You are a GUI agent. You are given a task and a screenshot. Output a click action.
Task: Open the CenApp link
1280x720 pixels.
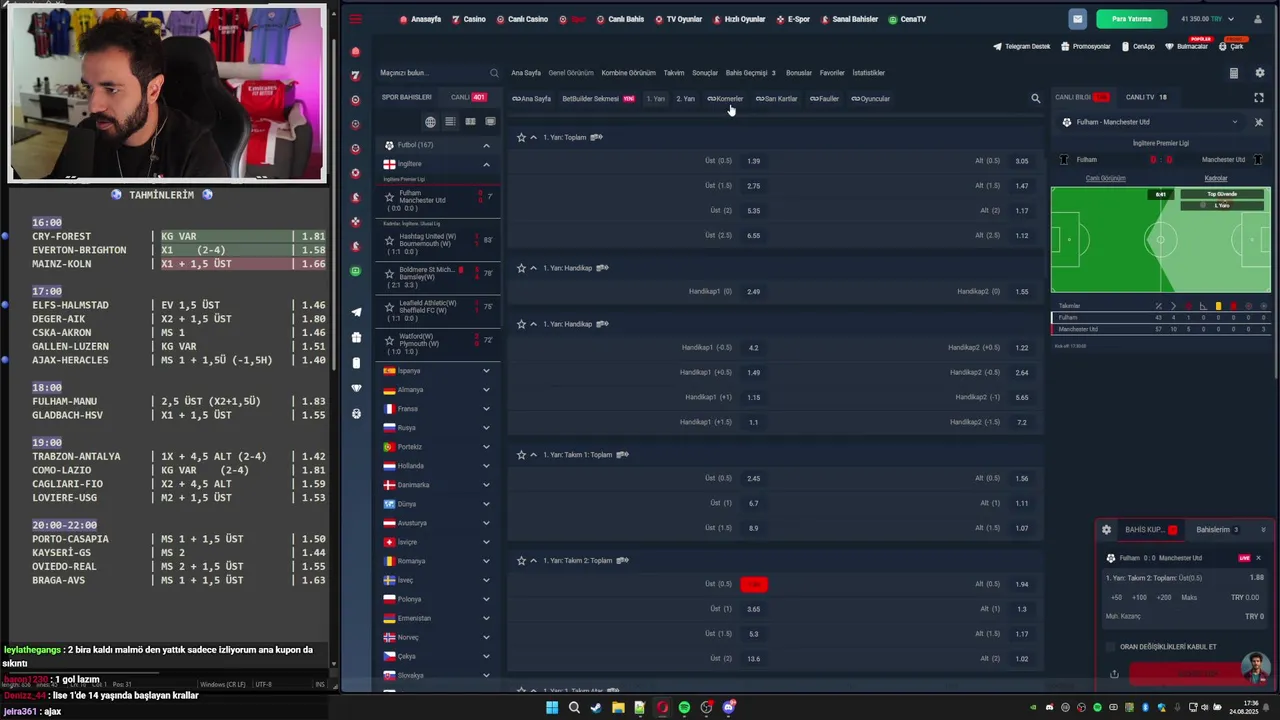tap(1138, 46)
